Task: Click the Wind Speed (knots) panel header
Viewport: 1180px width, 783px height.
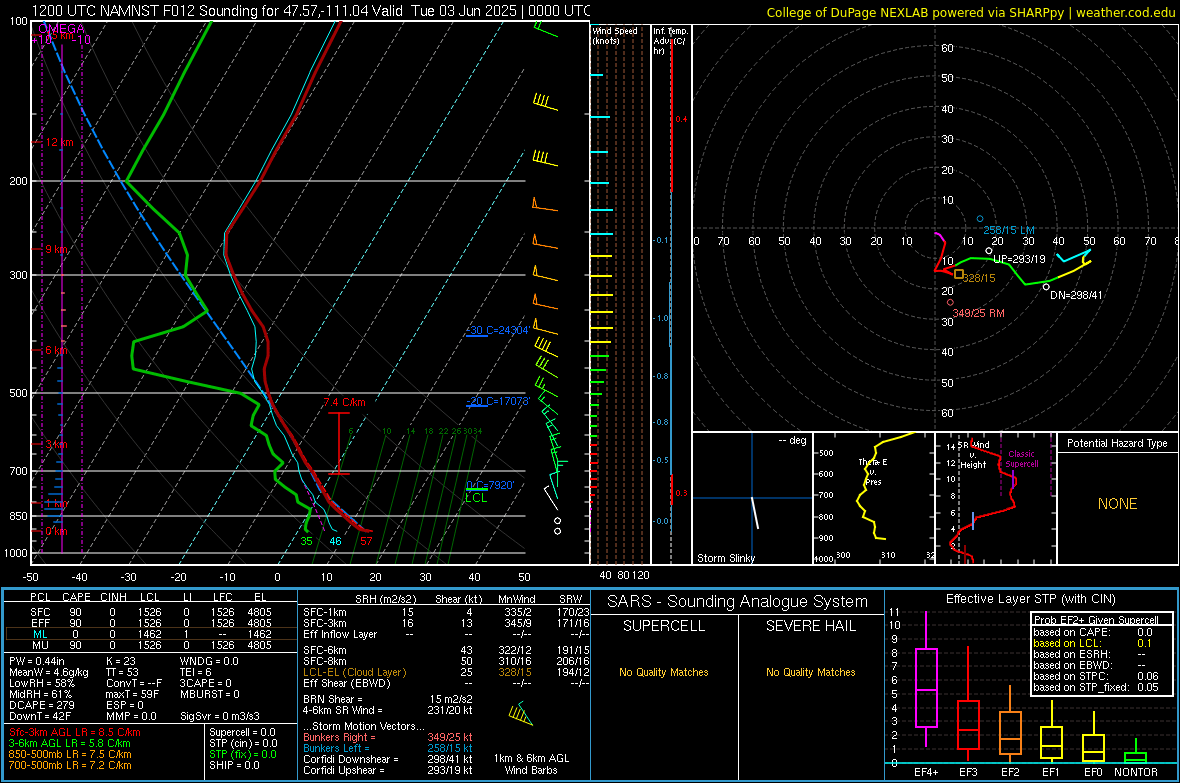Action: [x=615, y=35]
